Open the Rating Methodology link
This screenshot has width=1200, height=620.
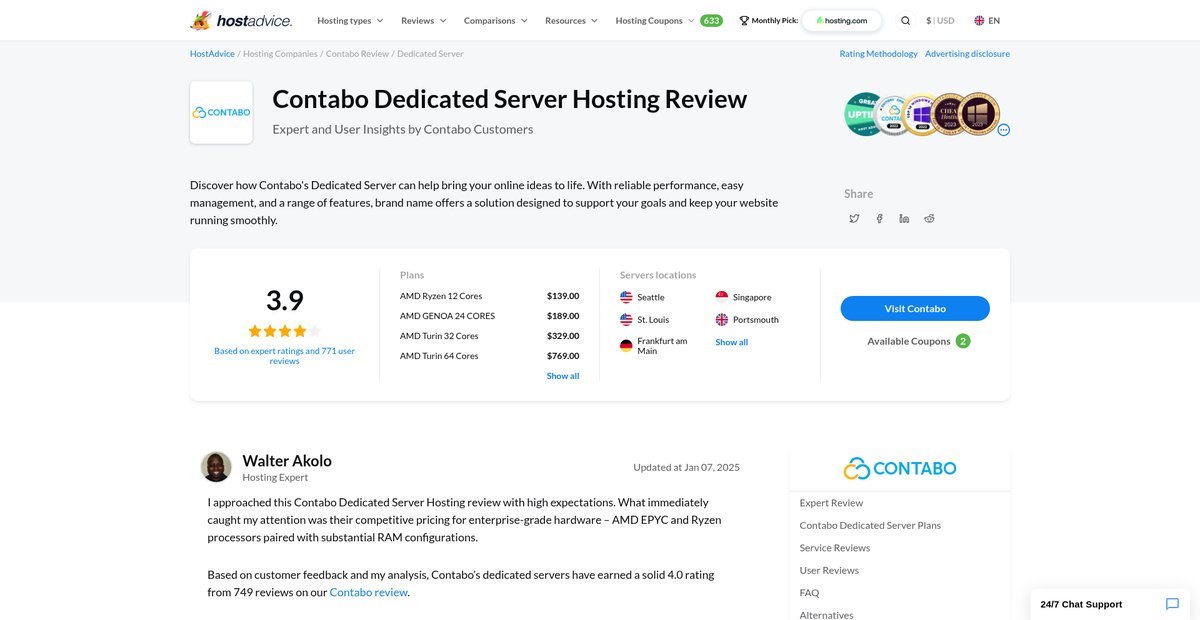point(878,54)
